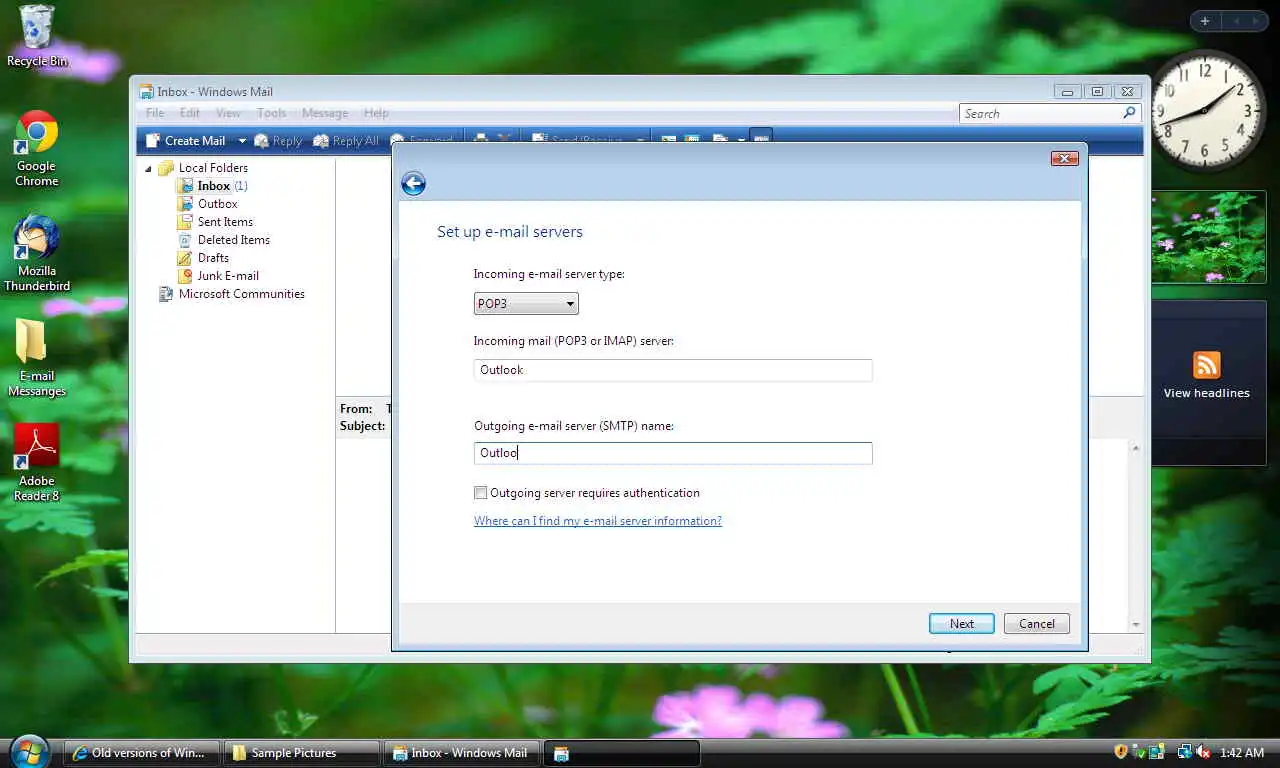Click the Incoming mail server text field
The height and width of the screenshot is (768, 1280).
click(x=673, y=370)
